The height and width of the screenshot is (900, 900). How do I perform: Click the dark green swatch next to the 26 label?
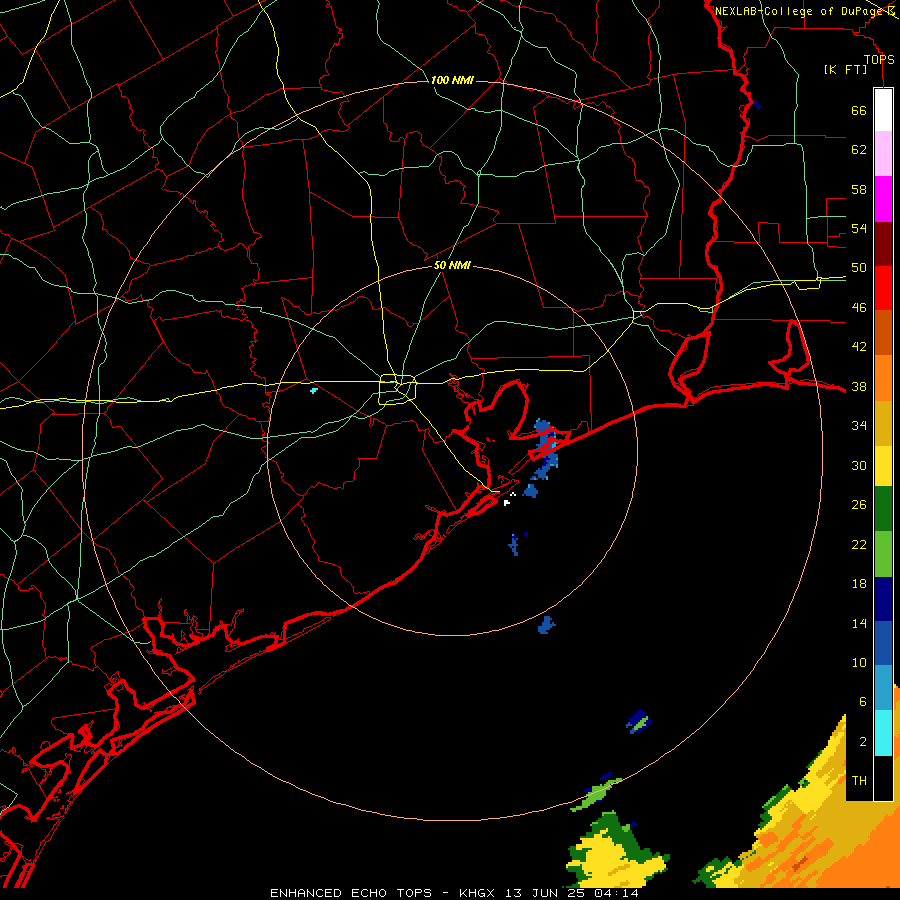883,509
